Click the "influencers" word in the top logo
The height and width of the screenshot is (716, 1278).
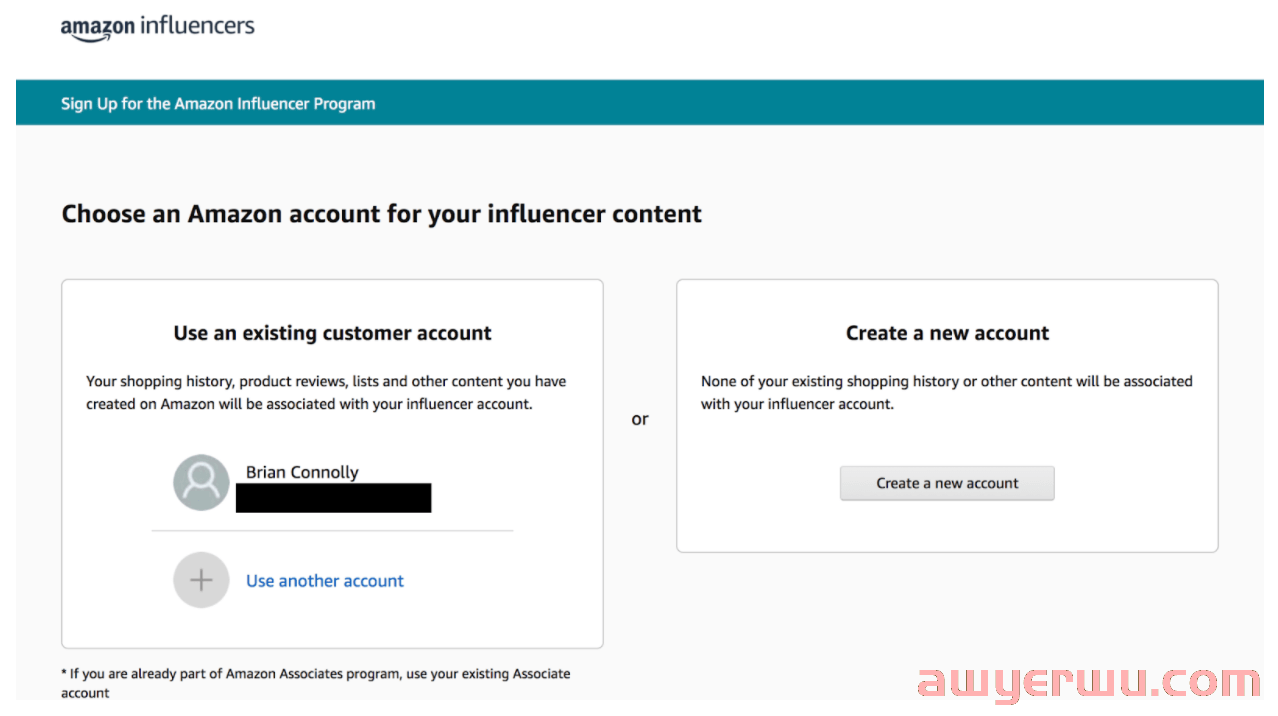pos(198,25)
